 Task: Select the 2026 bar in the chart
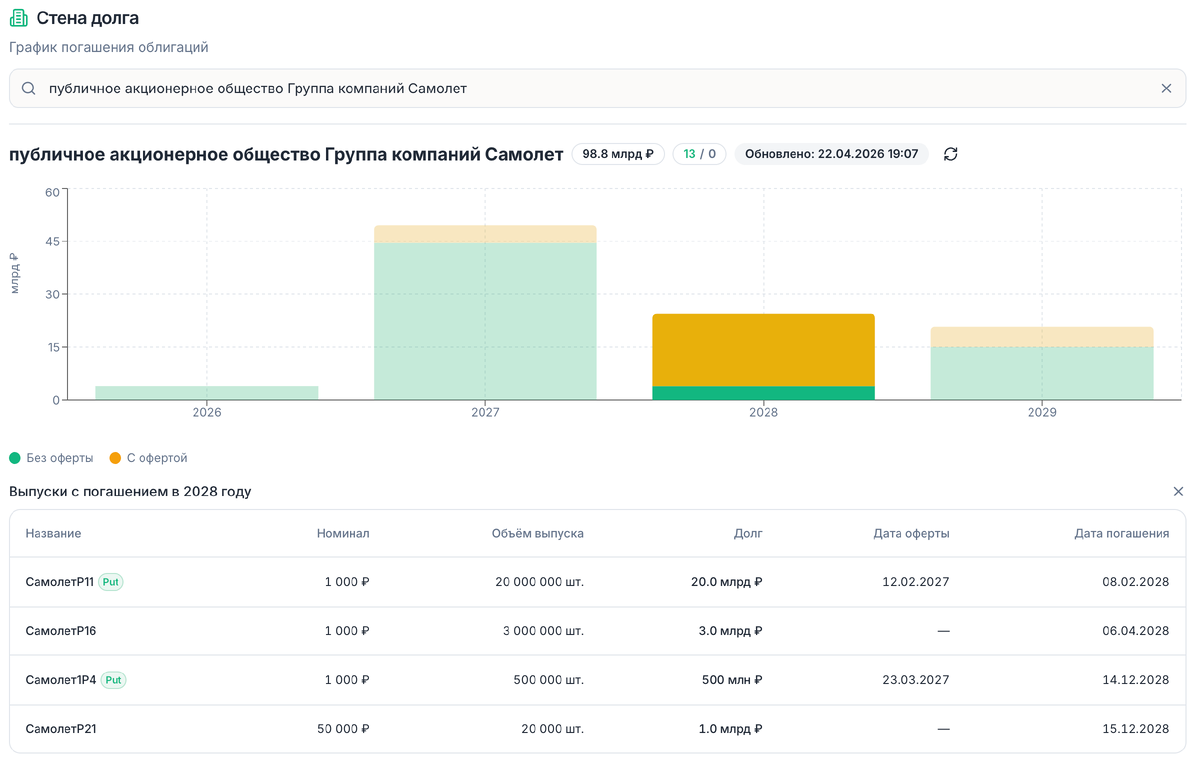[x=207, y=393]
